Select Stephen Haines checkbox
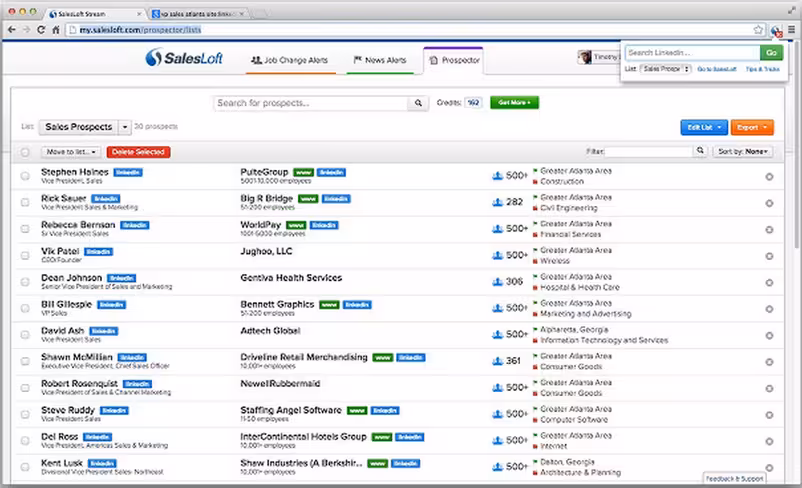 pos(25,176)
